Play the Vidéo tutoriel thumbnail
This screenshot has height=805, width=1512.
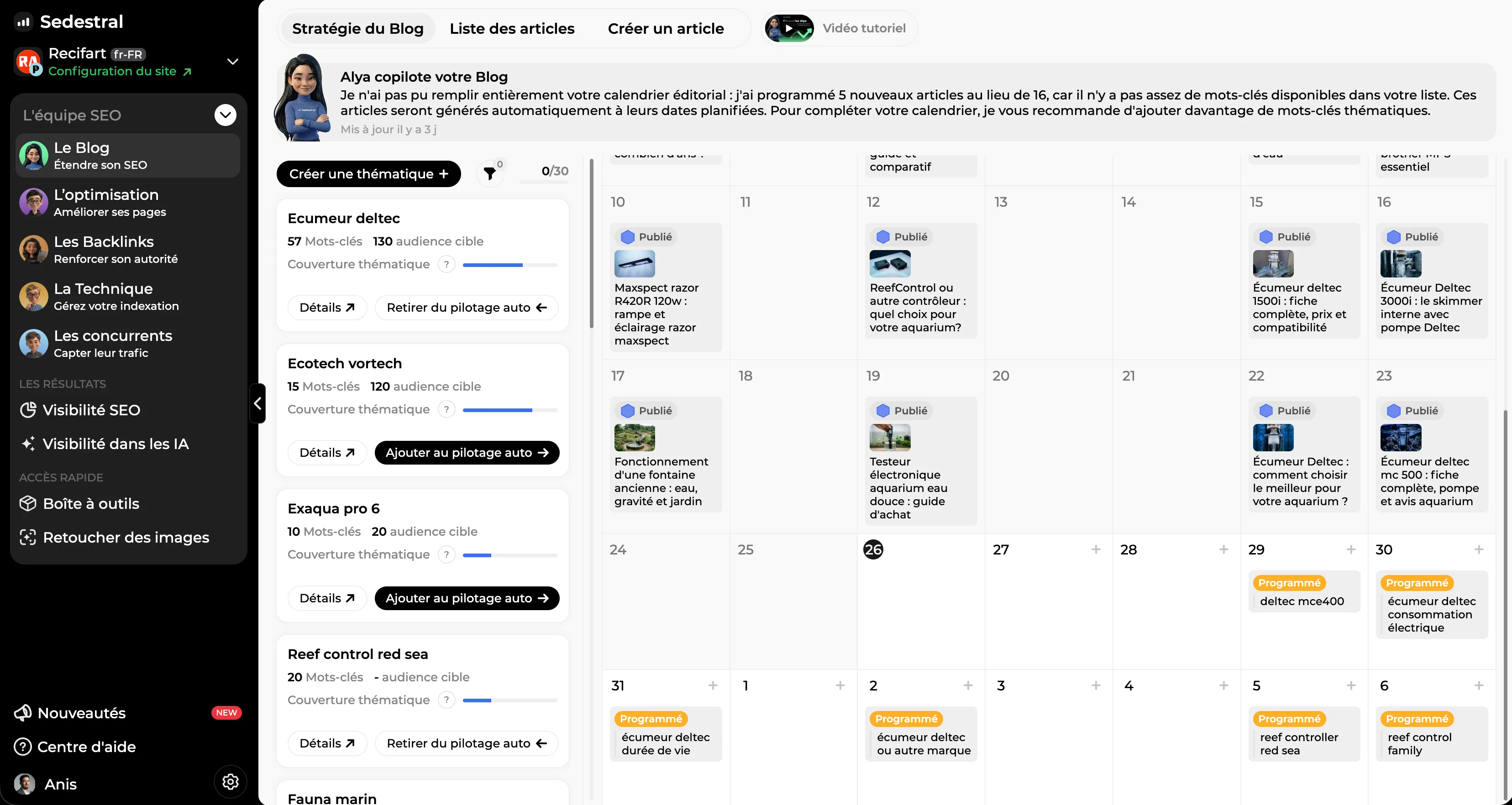[789, 28]
